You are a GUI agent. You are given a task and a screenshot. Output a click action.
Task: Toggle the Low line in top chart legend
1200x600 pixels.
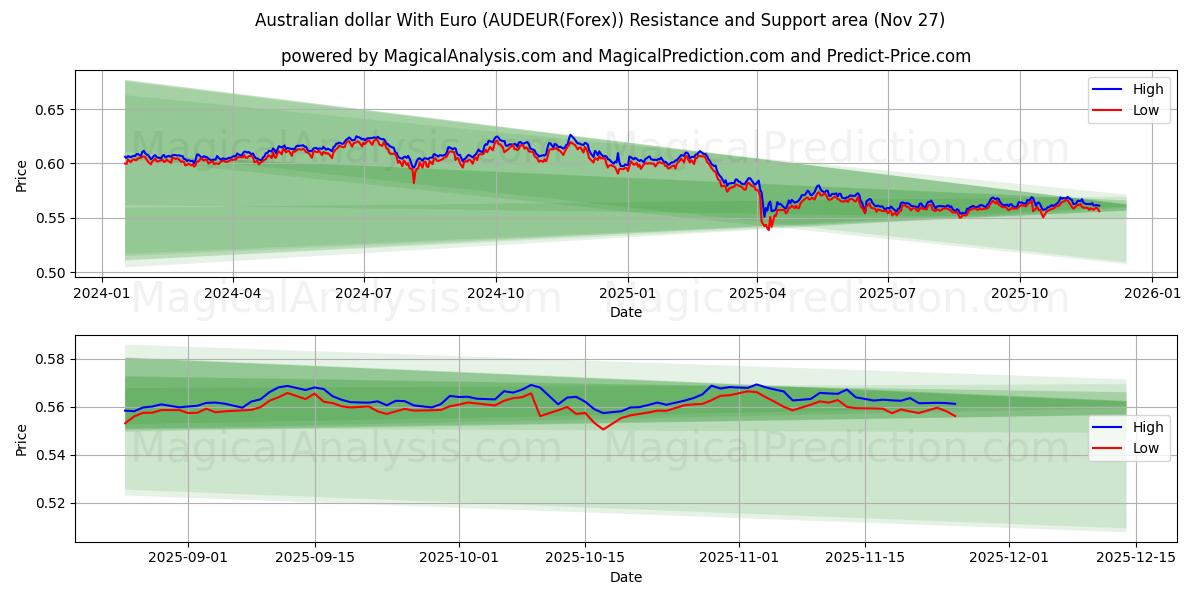[x=1143, y=109]
